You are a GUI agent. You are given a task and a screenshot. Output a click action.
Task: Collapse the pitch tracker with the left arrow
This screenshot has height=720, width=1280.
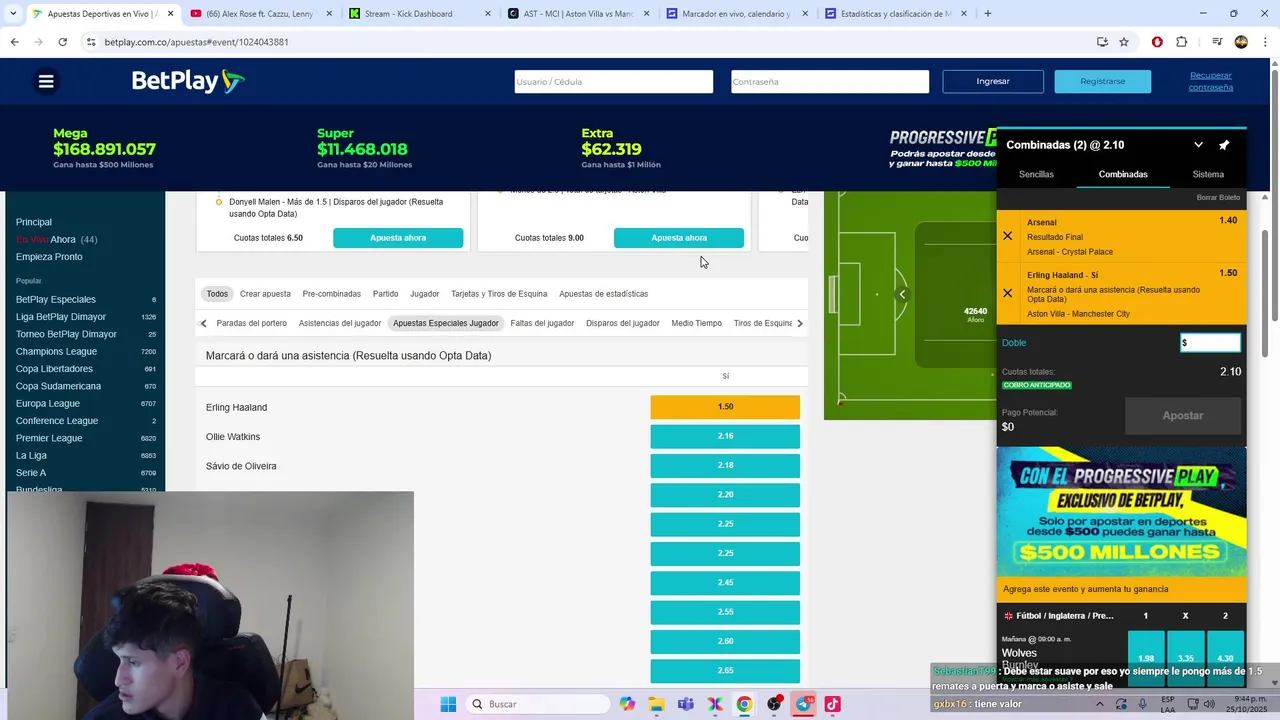(902, 294)
